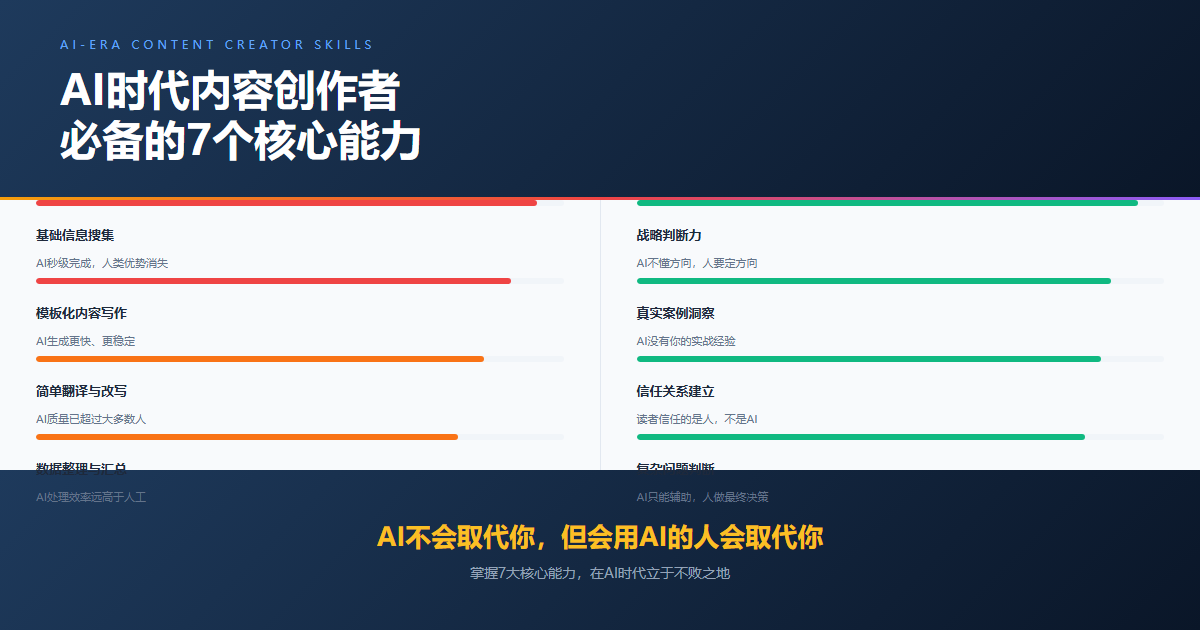This screenshot has height=630, width=1200.
Task: Click the '模板化内容写作' heading
Action: (81, 313)
